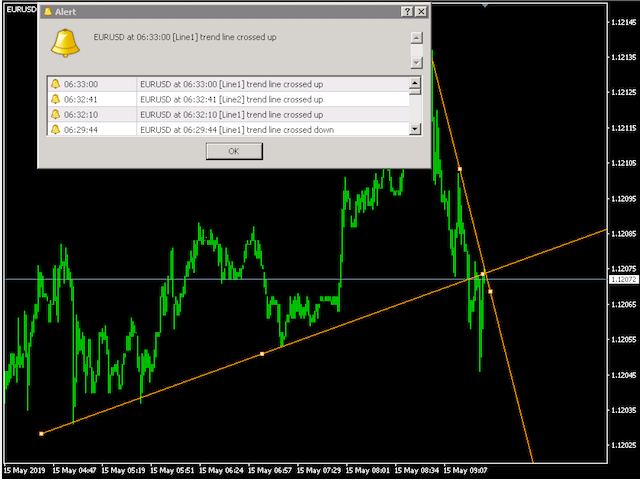Click the large yellow bell alert icon
Screen dimensions: 640x480
click(65, 43)
